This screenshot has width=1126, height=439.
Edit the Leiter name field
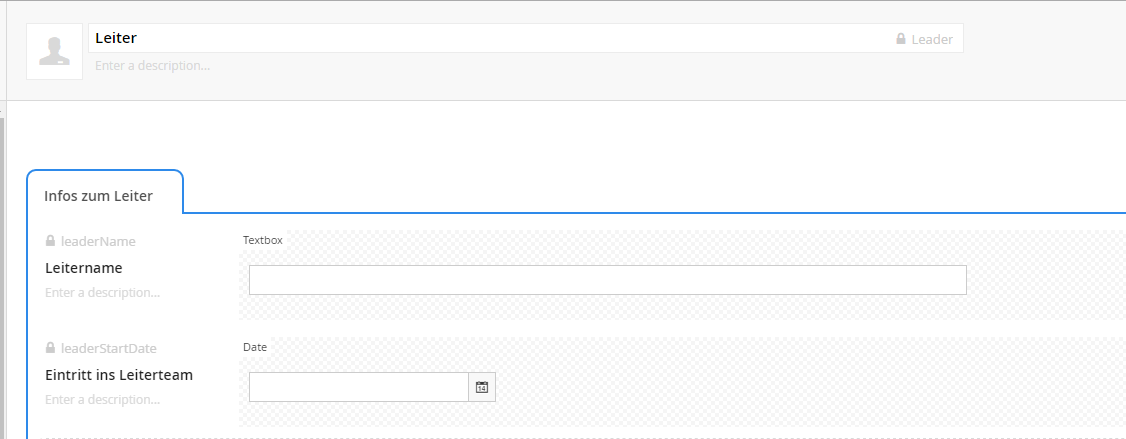tap(488, 38)
